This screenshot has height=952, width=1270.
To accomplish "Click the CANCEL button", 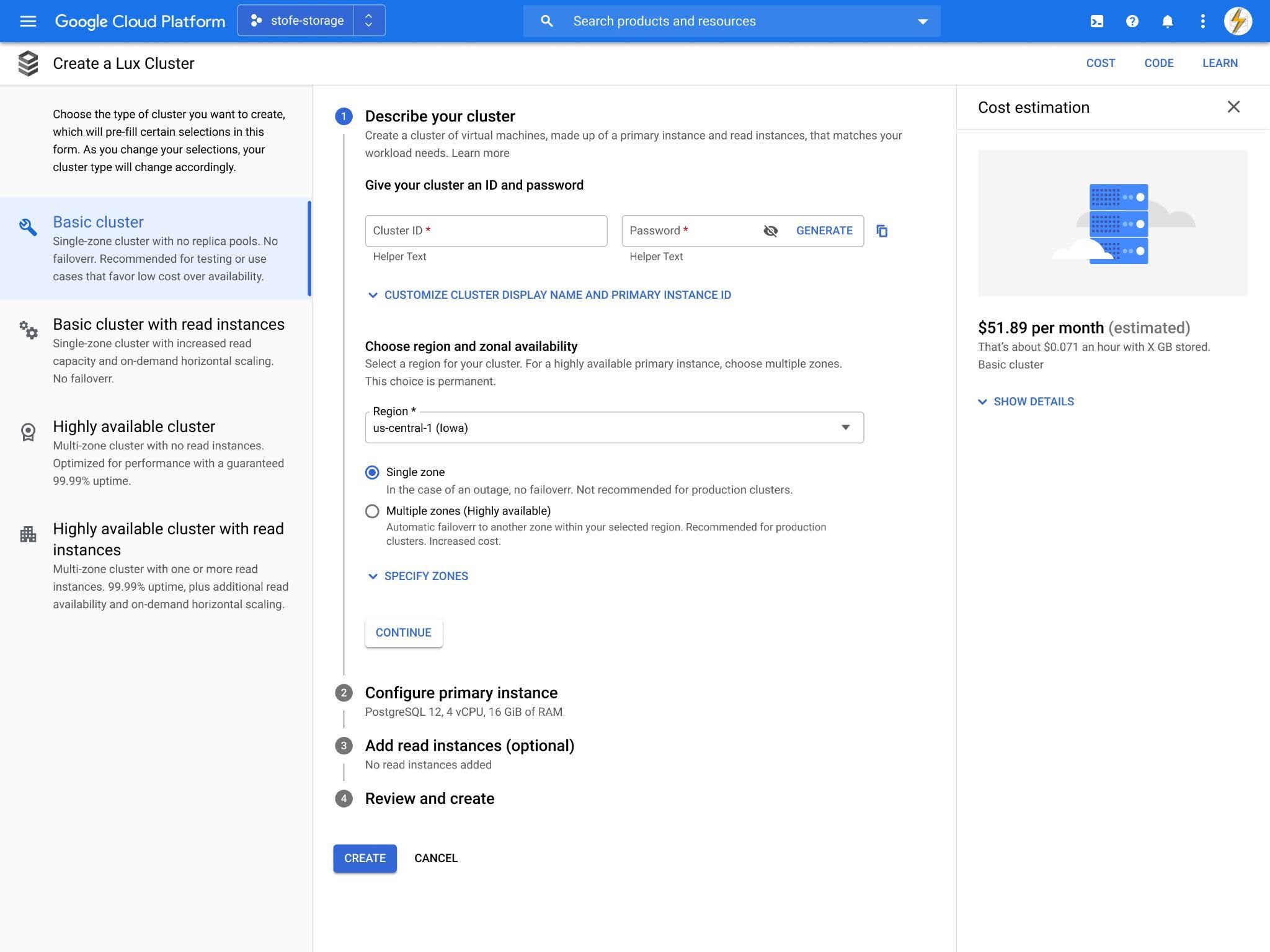I will tap(436, 858).
